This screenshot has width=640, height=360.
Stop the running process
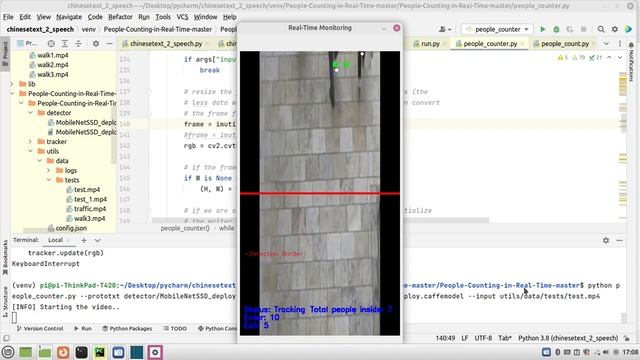(x=584, y=29)
